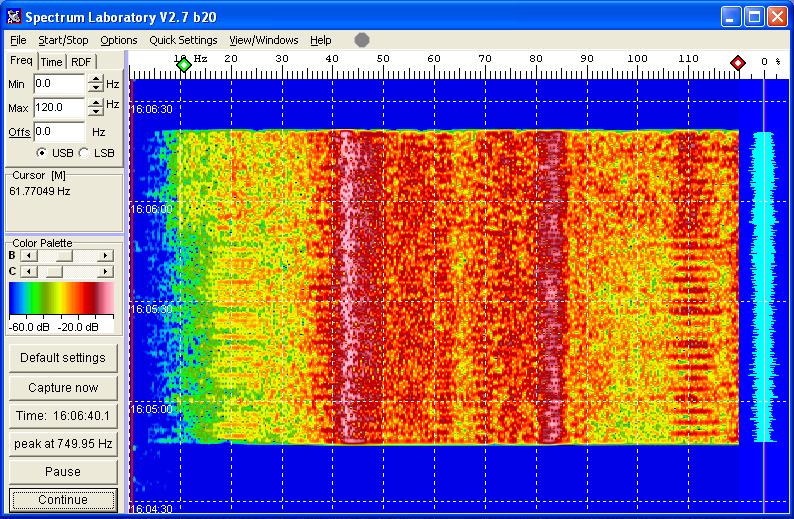Click the -20.0 dB palette label
Viewport: 794px width, 519px height.
click(77, 327)
